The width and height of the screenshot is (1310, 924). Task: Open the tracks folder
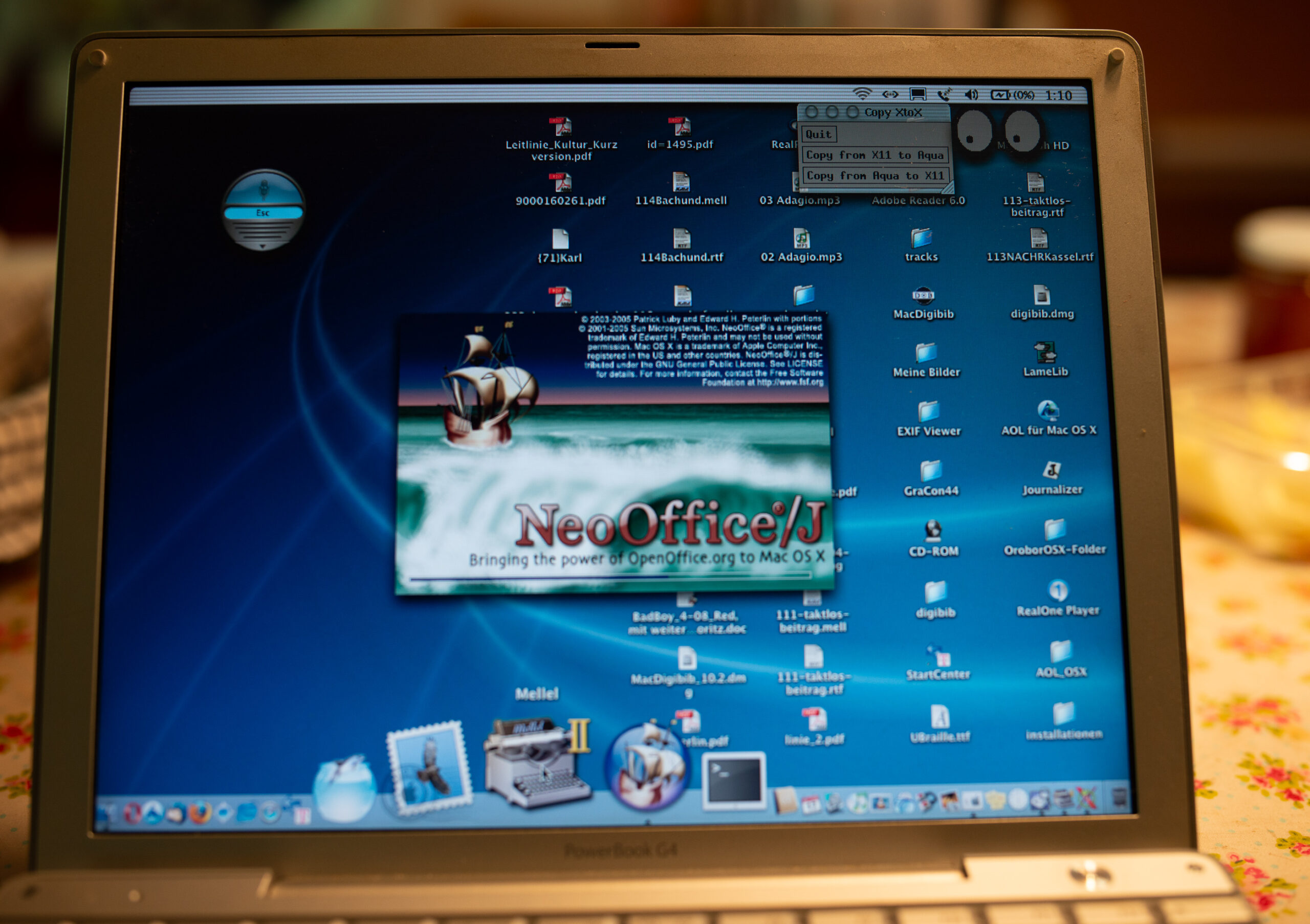click(x=921, y=238)
